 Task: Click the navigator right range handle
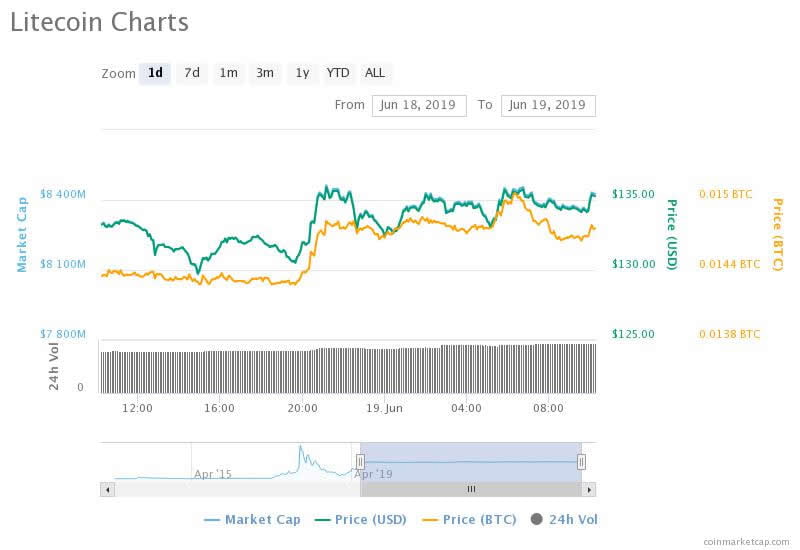coord(581,461)
